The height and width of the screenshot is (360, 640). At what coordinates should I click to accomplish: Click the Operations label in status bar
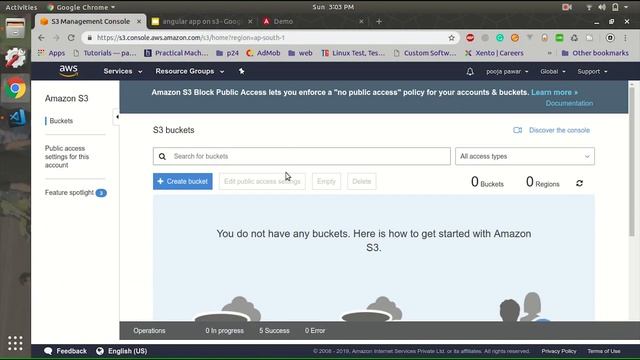[x=149, y=331]
